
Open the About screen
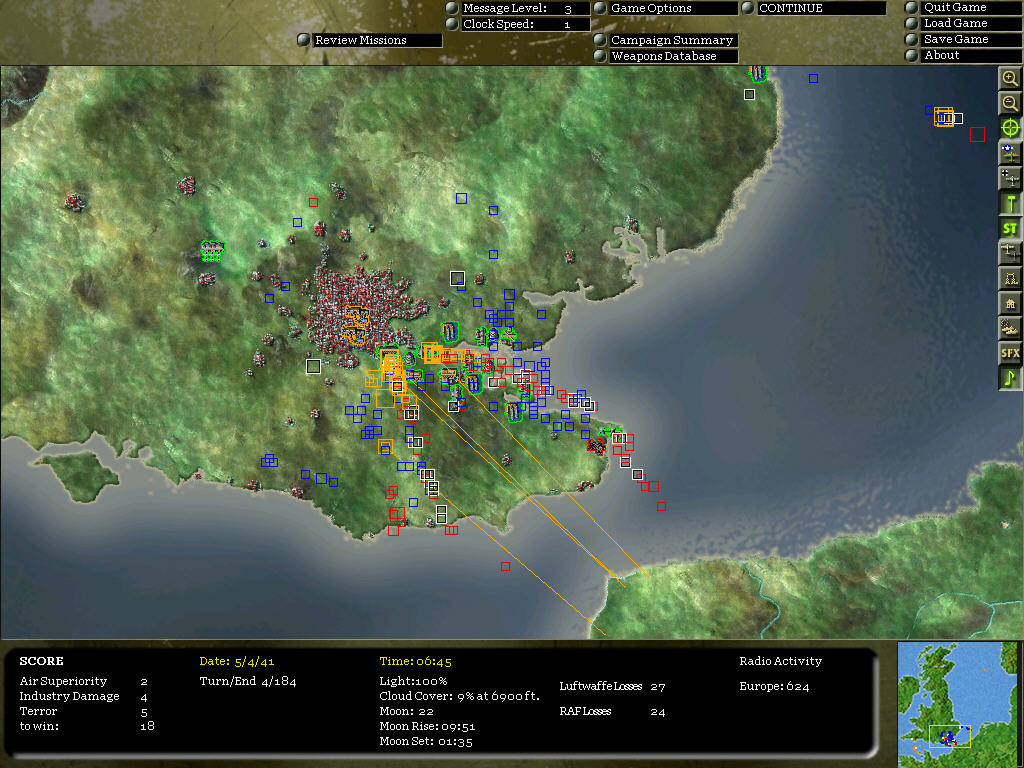coord(971,56)
